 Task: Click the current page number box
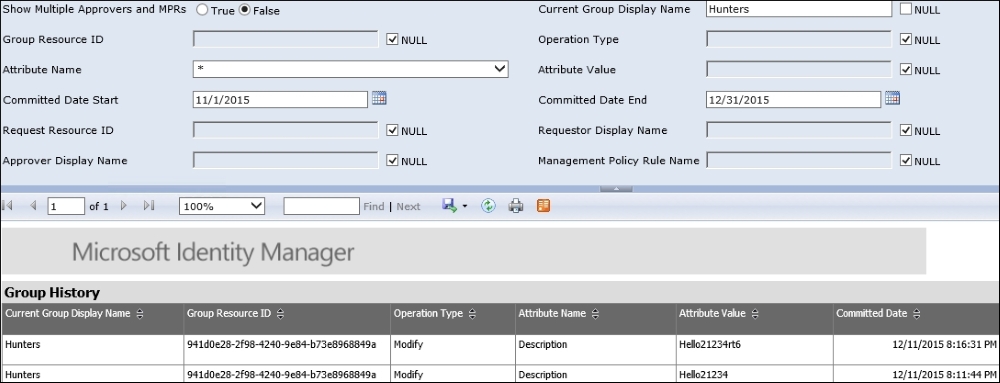click(x=66, y=206)
